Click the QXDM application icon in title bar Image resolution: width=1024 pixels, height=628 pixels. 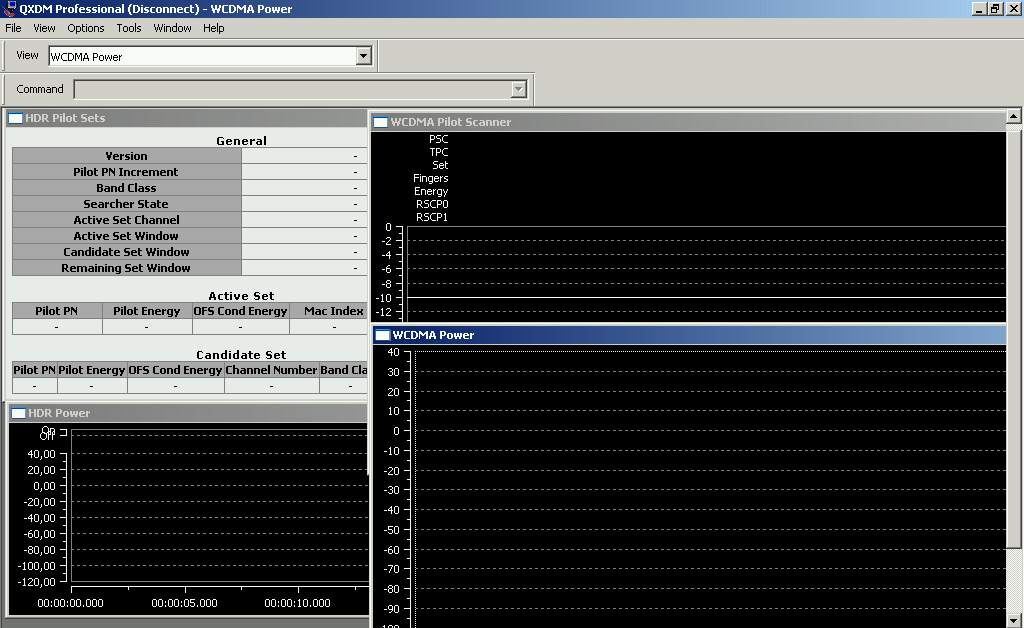(9, 8)
